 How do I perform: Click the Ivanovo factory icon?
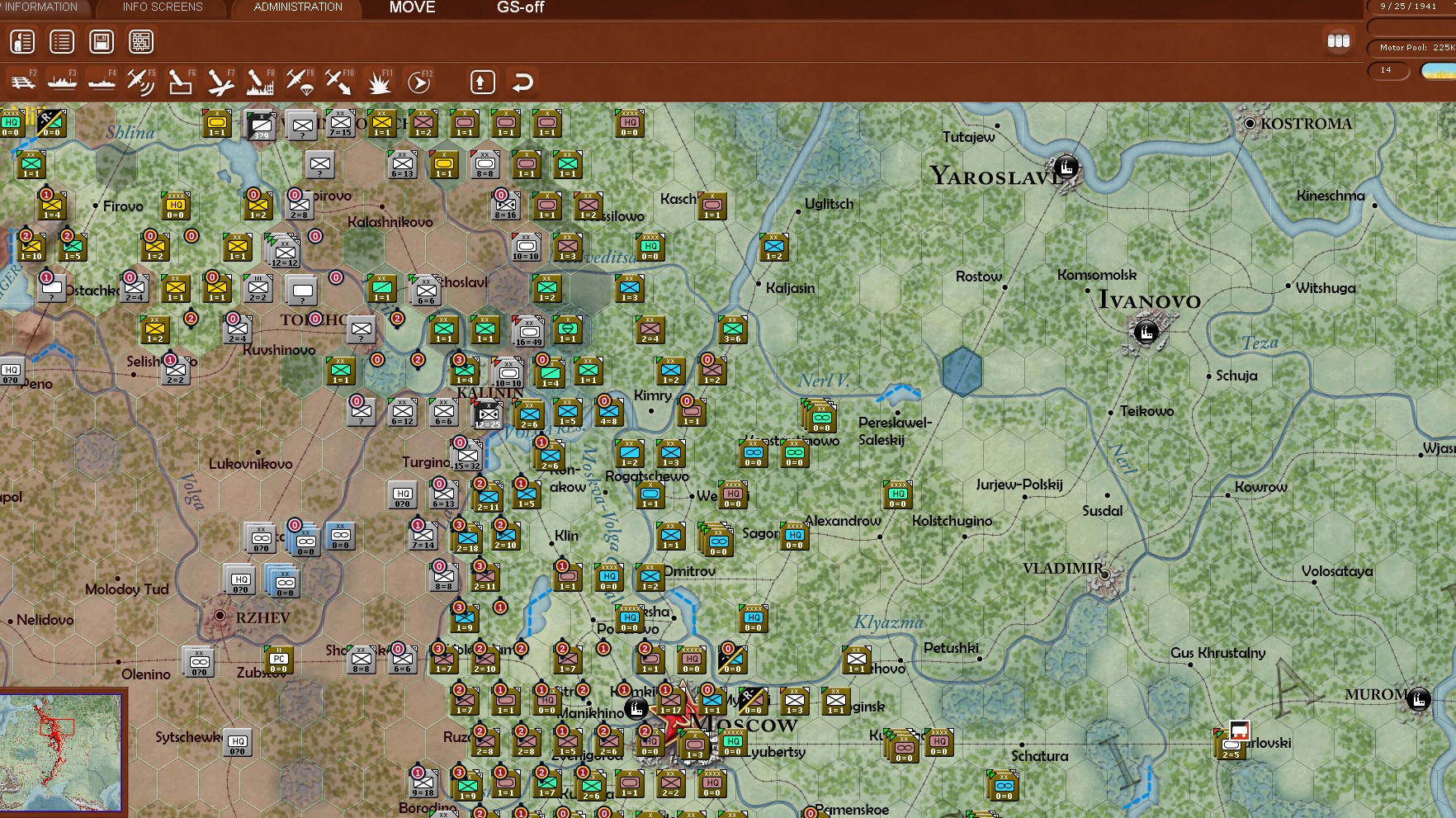pyautogui.click(x=1145, y=333)
